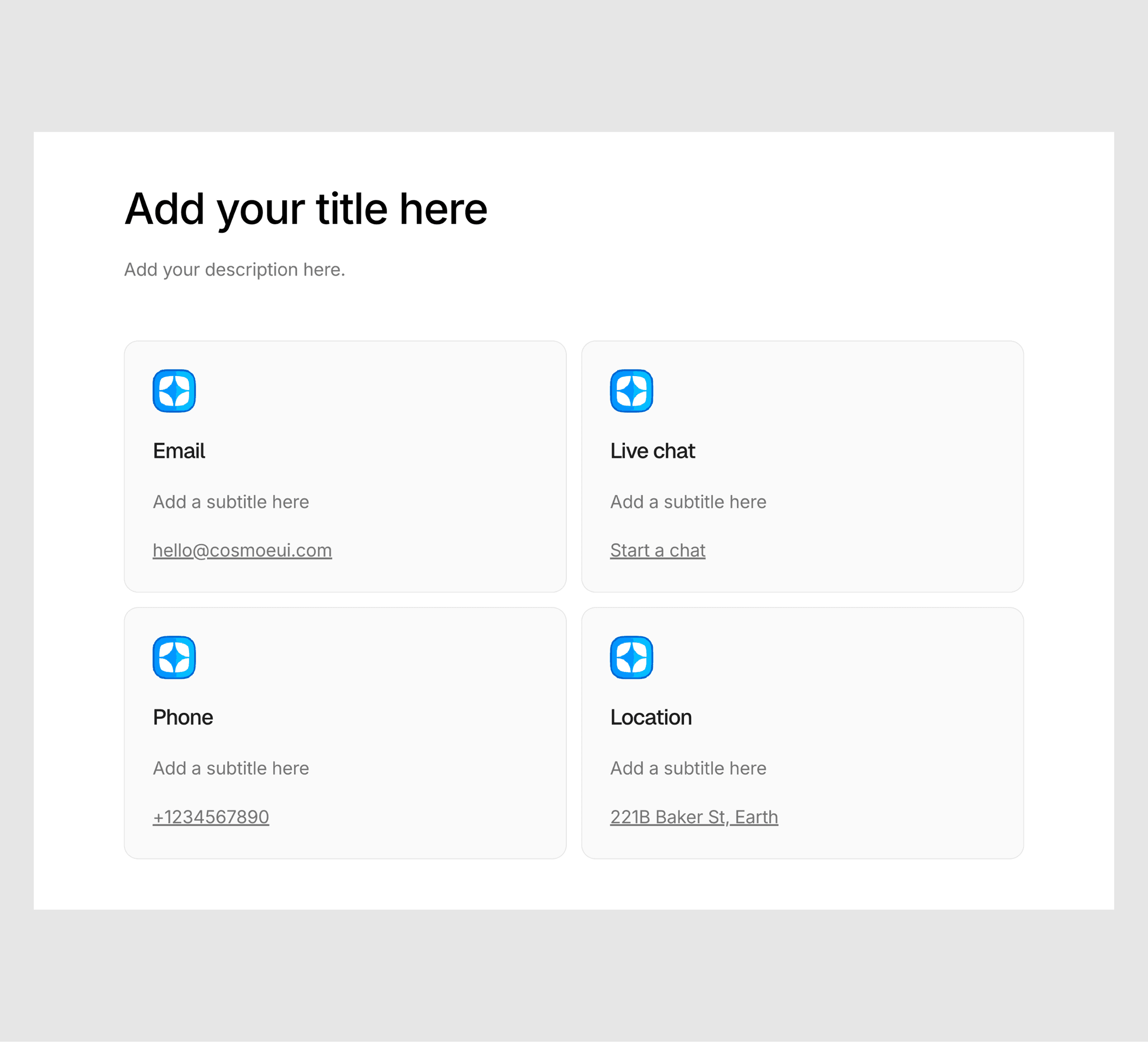The height and width of the screenshot is (1042, 1148).
Task: Click the subtitle text in the Phone card
Action: coord(230,768)
